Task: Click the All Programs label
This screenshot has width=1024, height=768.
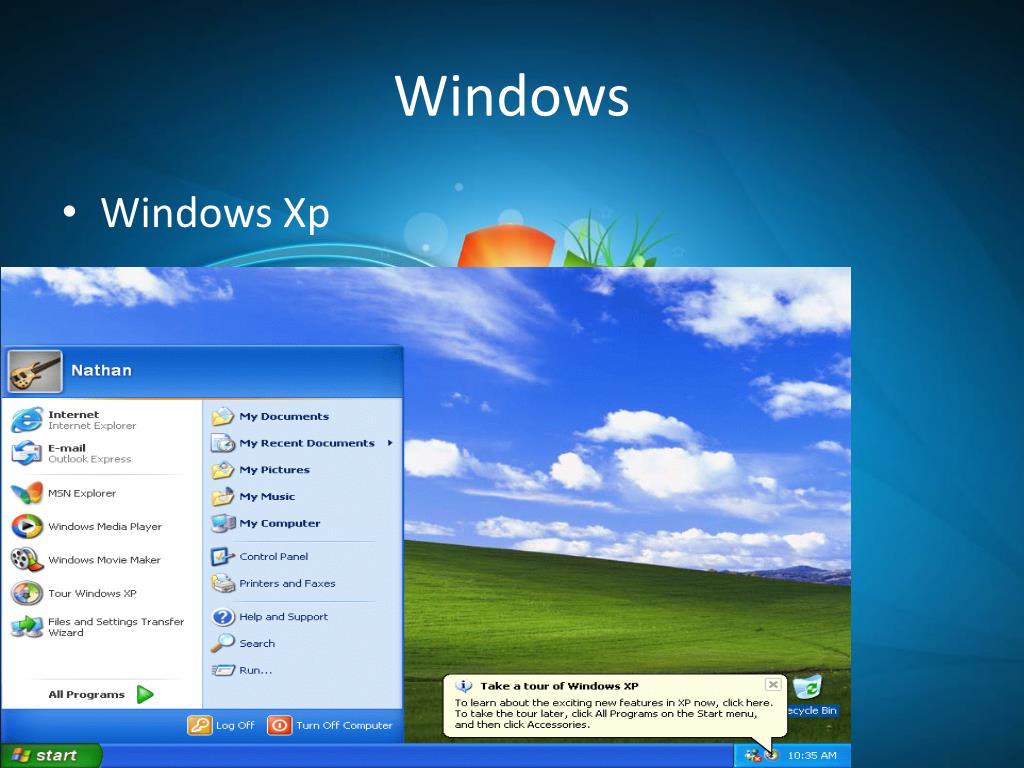Action: tap(86, 694)
